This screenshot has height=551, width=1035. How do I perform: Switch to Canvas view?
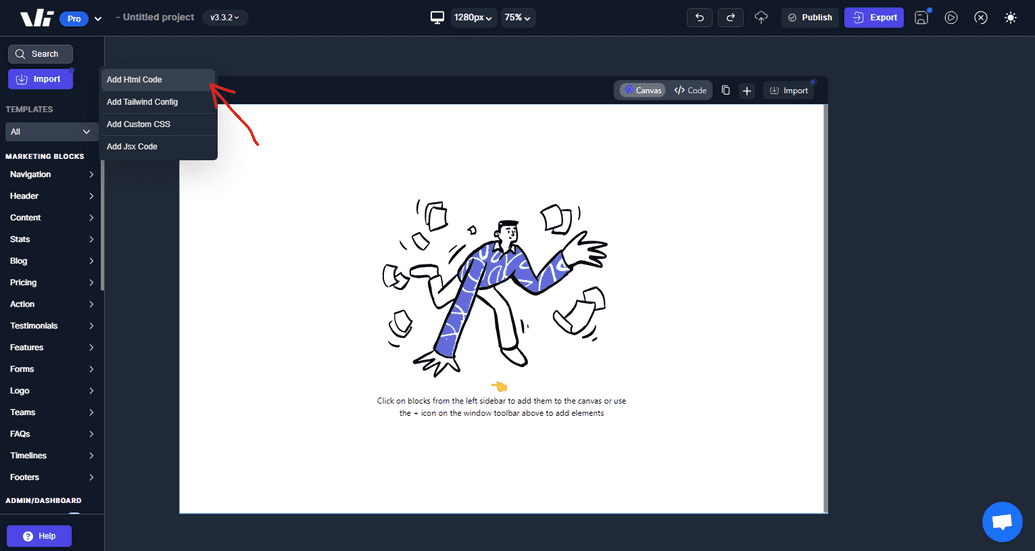tap(643, 90)
